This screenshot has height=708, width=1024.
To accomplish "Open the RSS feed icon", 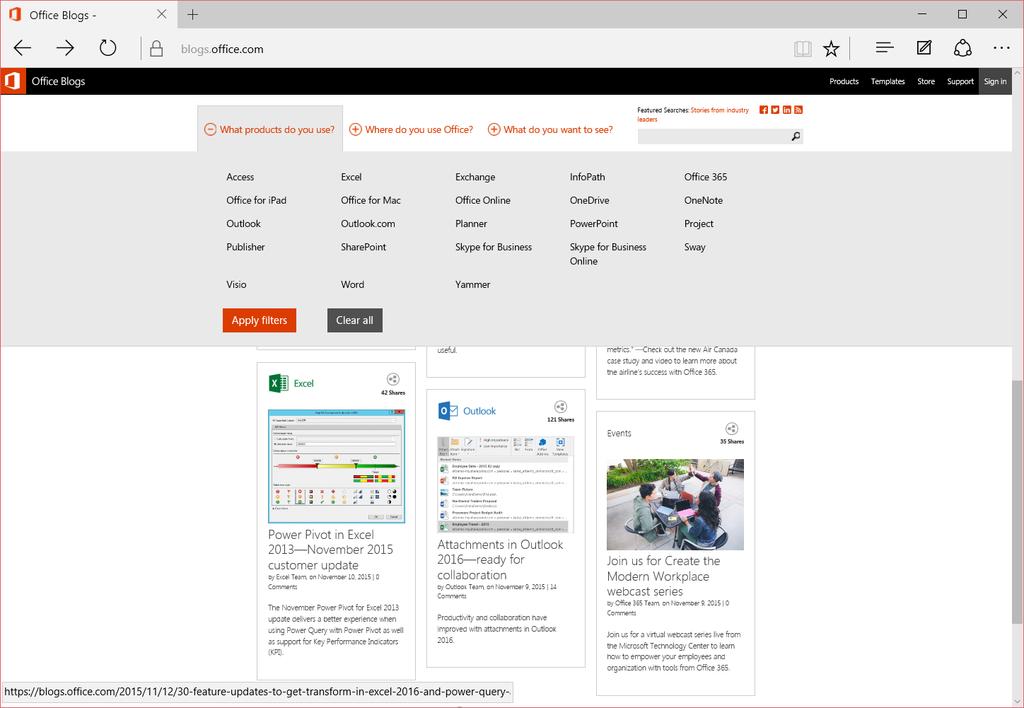I will coord(798,110).
